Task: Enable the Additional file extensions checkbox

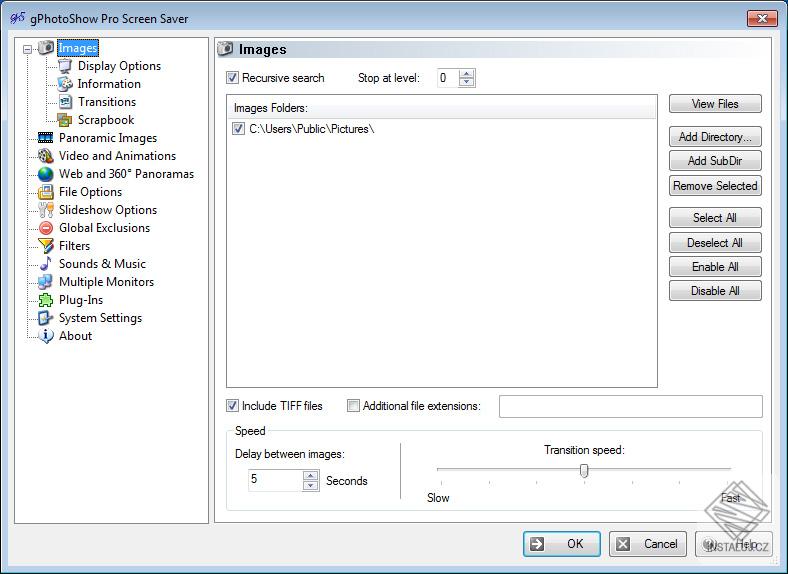Action: (x=353, y=406)
